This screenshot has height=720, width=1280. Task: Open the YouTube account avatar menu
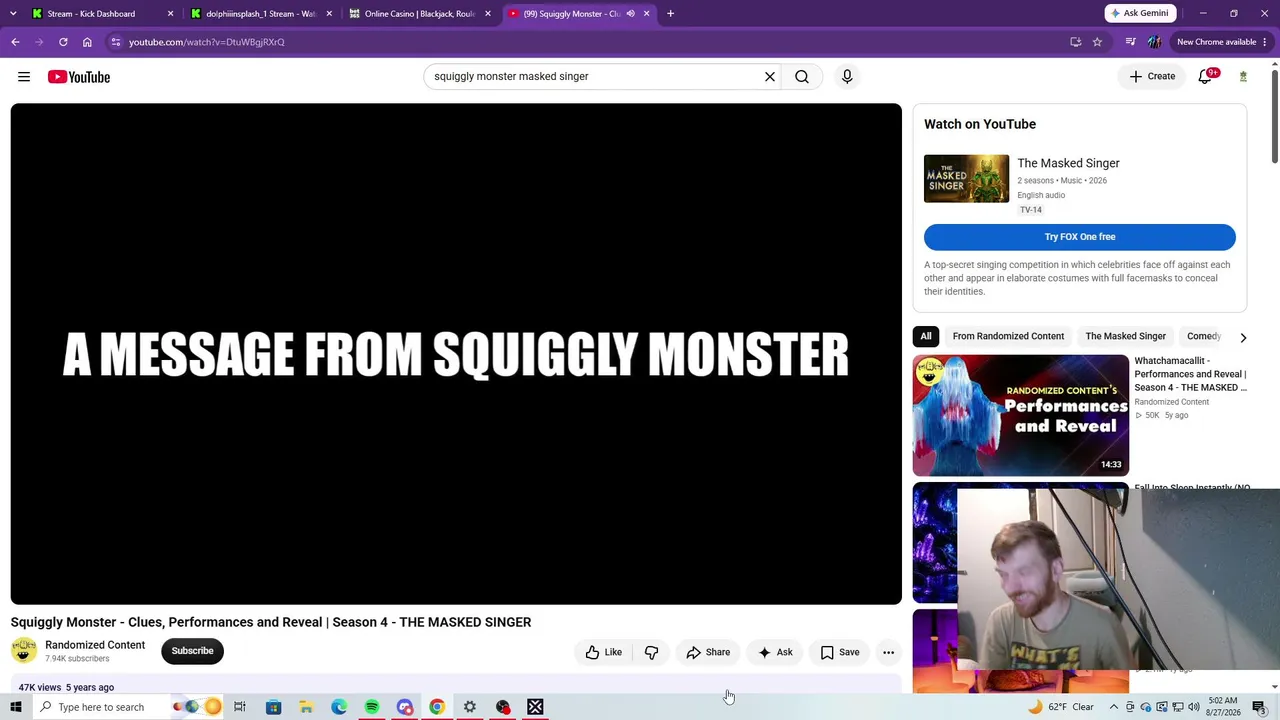click(x=1243, y=77)
